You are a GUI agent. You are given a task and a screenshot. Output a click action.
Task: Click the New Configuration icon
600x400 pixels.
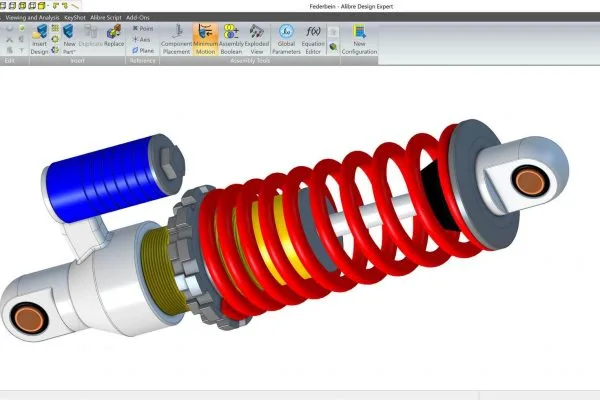tap(359, 31)
